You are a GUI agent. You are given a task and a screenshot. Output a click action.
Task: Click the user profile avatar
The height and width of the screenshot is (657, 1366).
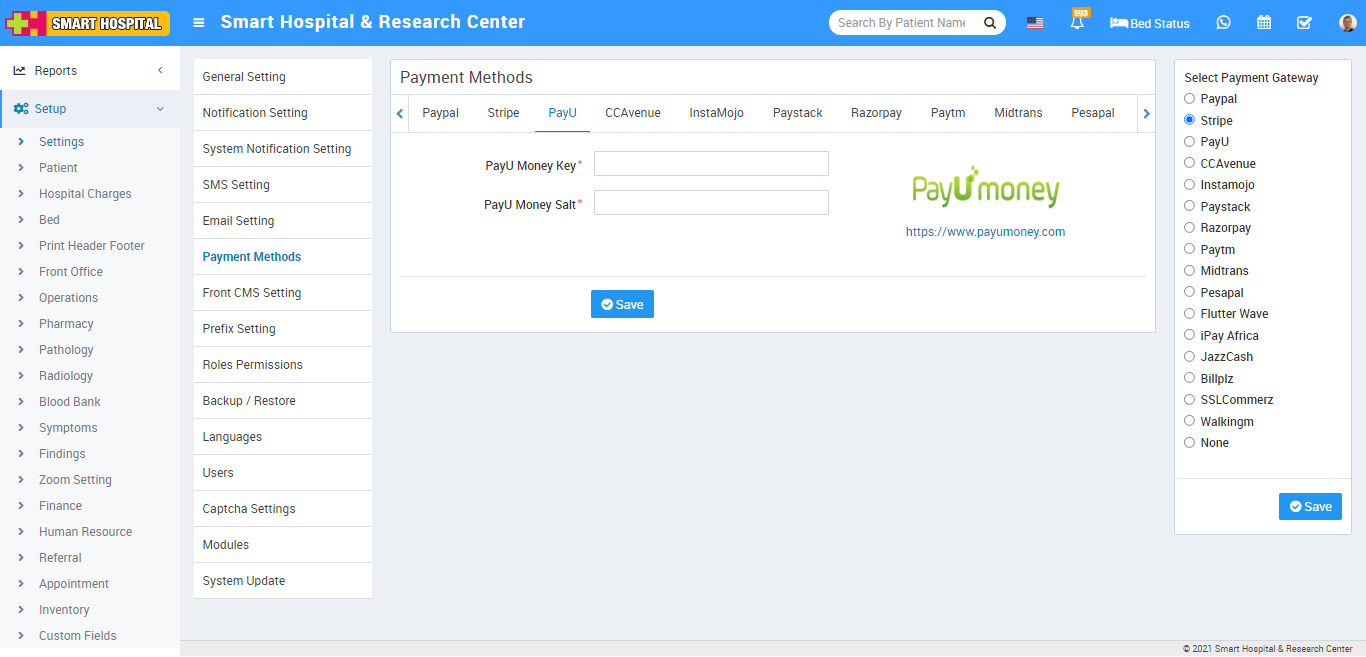click(x=1347, y=23)
